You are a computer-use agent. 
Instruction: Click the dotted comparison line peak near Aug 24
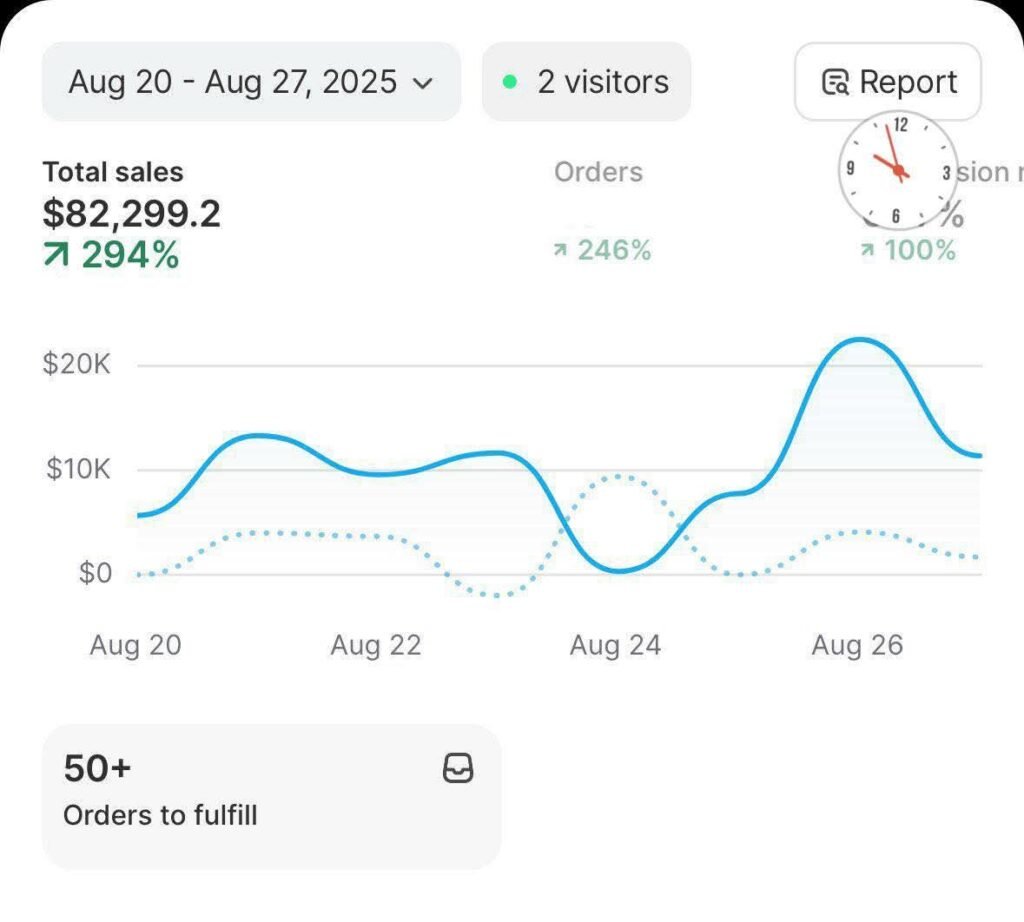click(620, 477)
